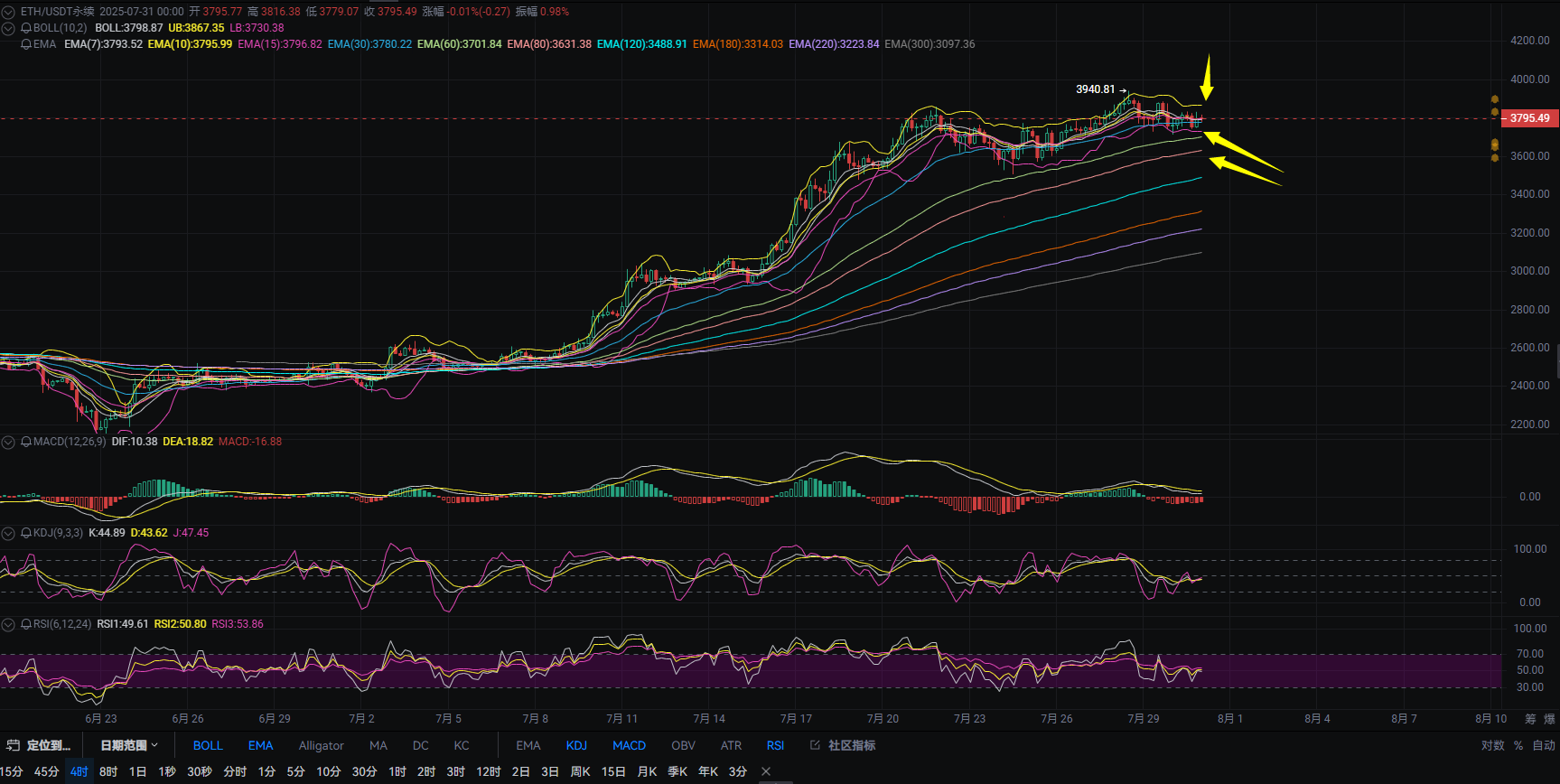Click the EMA(10):3795.99 legend value
1560x784 pixels.
tap(190, 44)
